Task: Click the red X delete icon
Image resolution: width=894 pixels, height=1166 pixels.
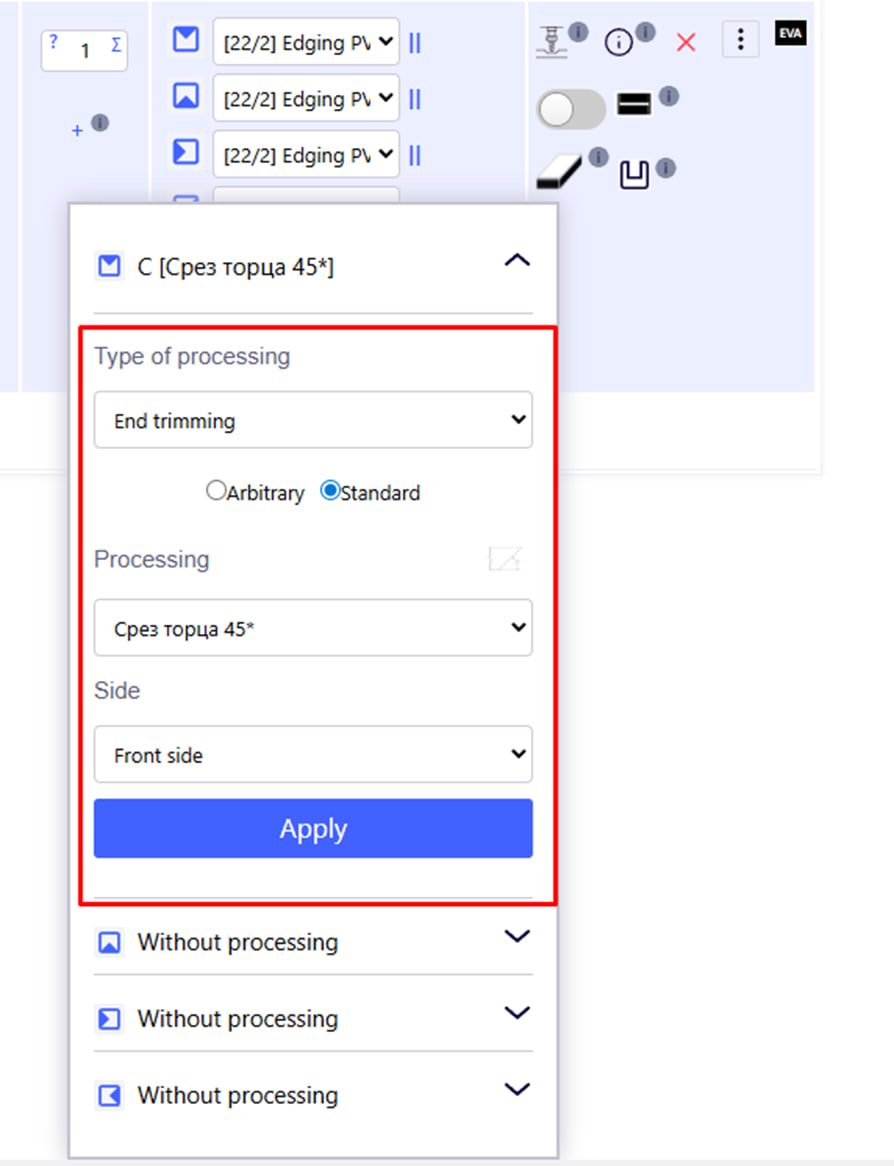Action: [686, 42]
